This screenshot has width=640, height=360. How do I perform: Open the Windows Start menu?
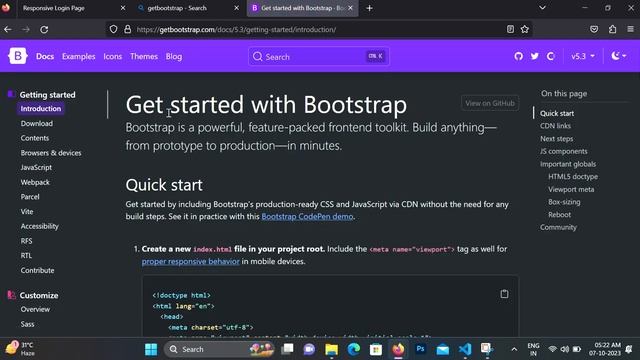(x=151, y=349)
